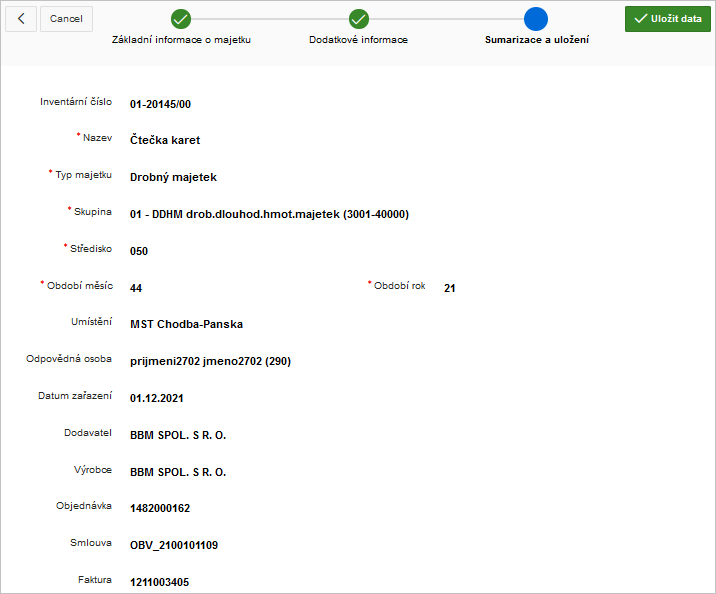
Task: Click the Výrobce label
Action: (x=93, y=470)
